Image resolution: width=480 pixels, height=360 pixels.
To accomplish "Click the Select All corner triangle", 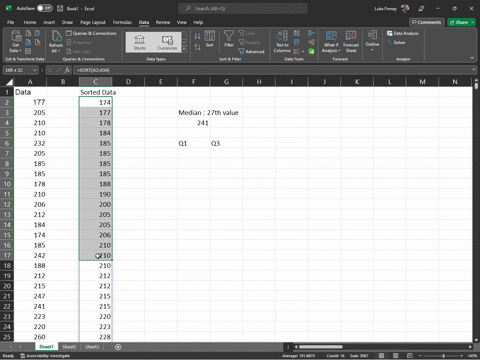I will 9,82.
